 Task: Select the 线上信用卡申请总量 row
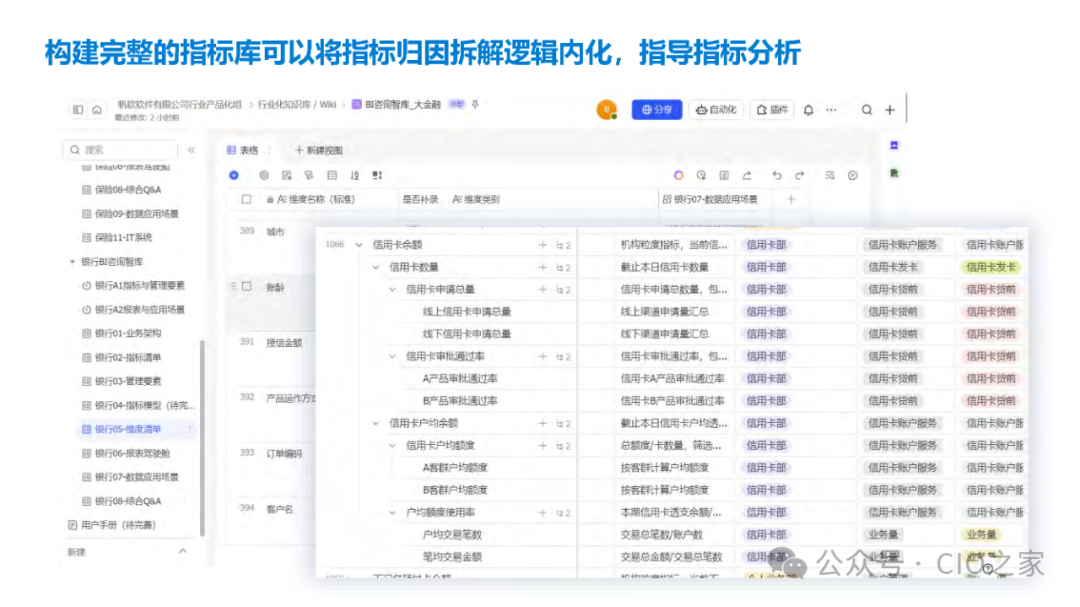coord(467,311)
